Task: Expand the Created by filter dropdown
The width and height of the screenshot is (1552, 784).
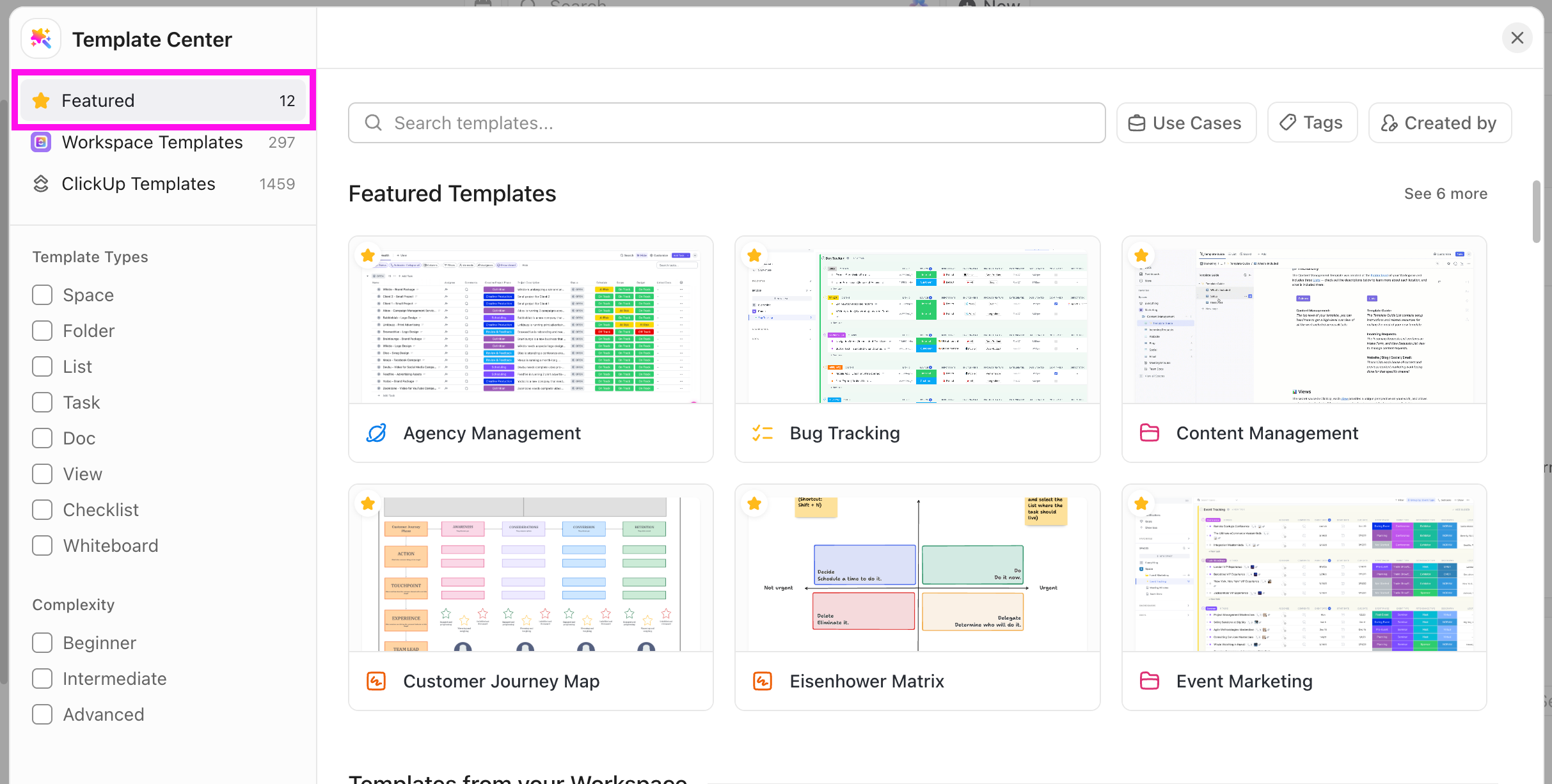Action: click(1439, 123)
